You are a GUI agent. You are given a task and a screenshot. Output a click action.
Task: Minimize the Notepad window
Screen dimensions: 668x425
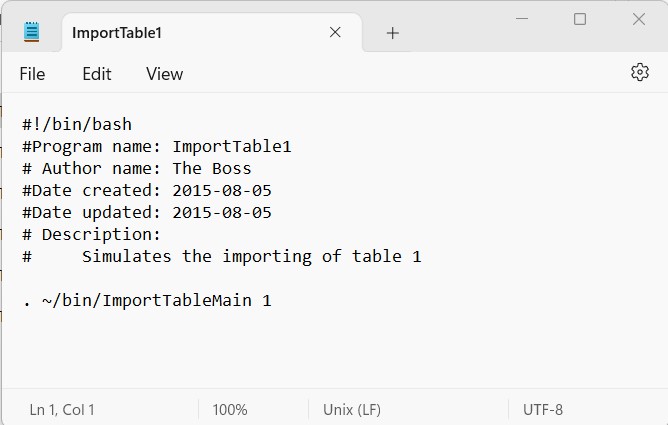tap(522, 19)
